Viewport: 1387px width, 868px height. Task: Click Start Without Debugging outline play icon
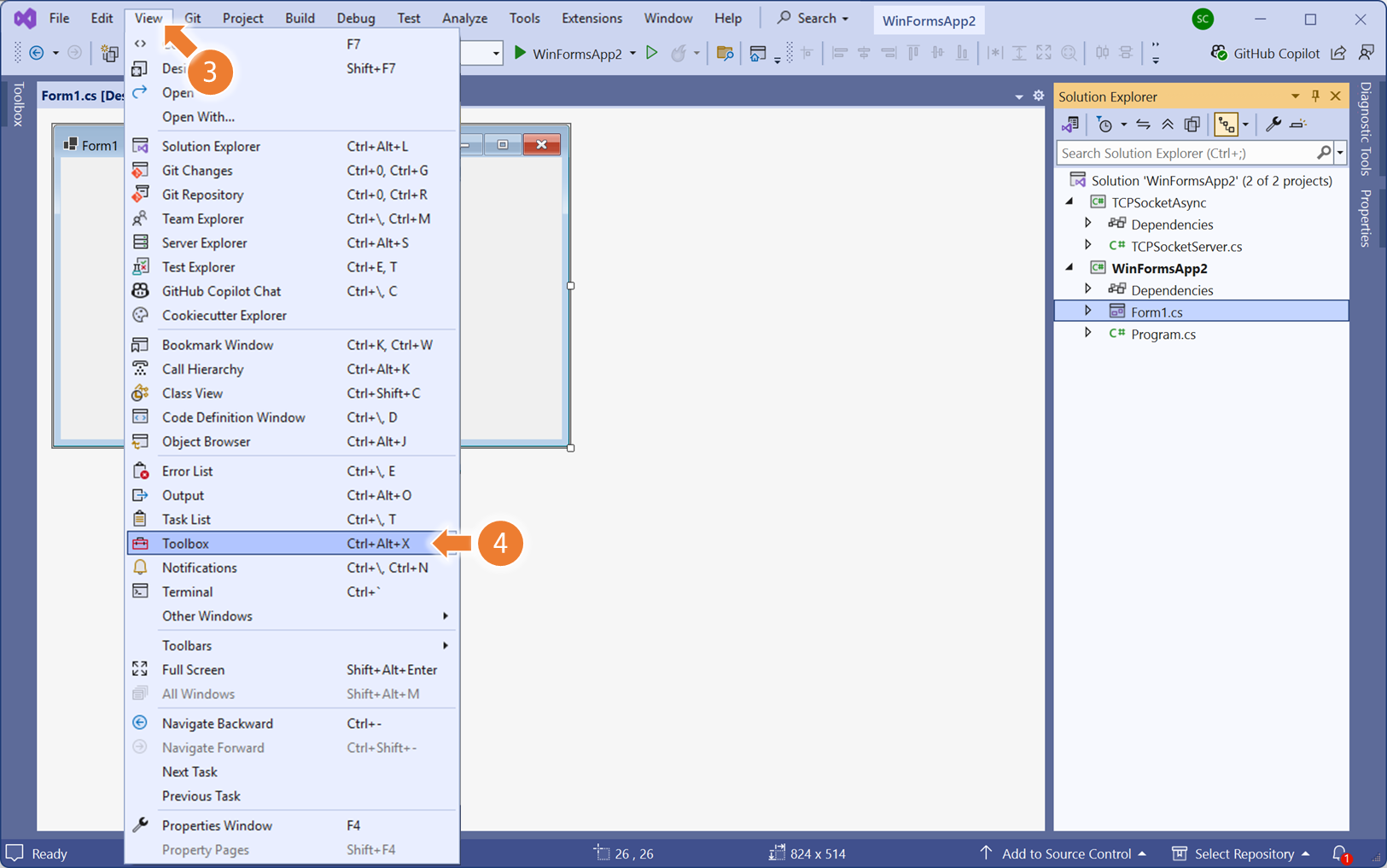pos(652,53)
